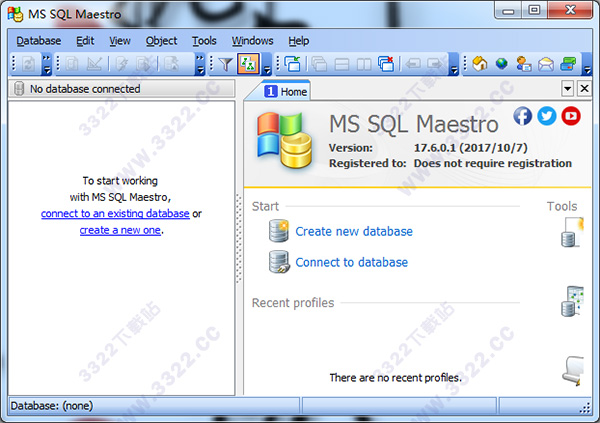This screenshot has height=423, width=600.
Task: Open the Twitter page icon
Action: pos(547,116)
